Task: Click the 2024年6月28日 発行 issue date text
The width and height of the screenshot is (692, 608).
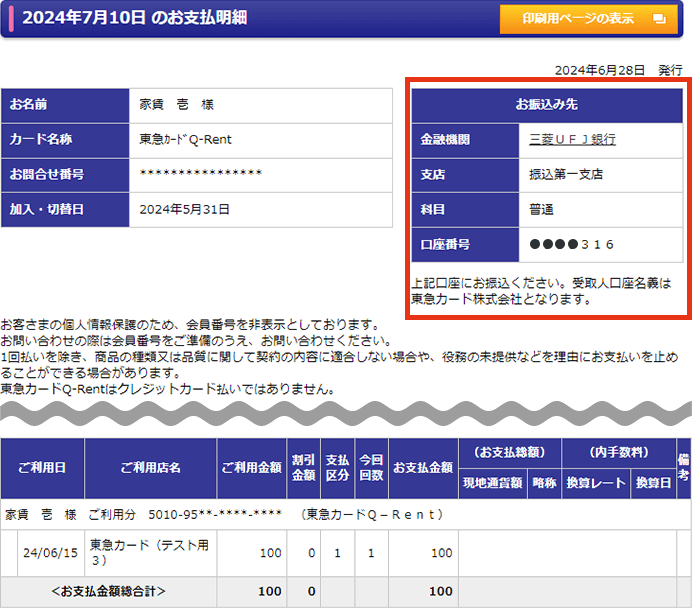Action: tap(618, 70)
